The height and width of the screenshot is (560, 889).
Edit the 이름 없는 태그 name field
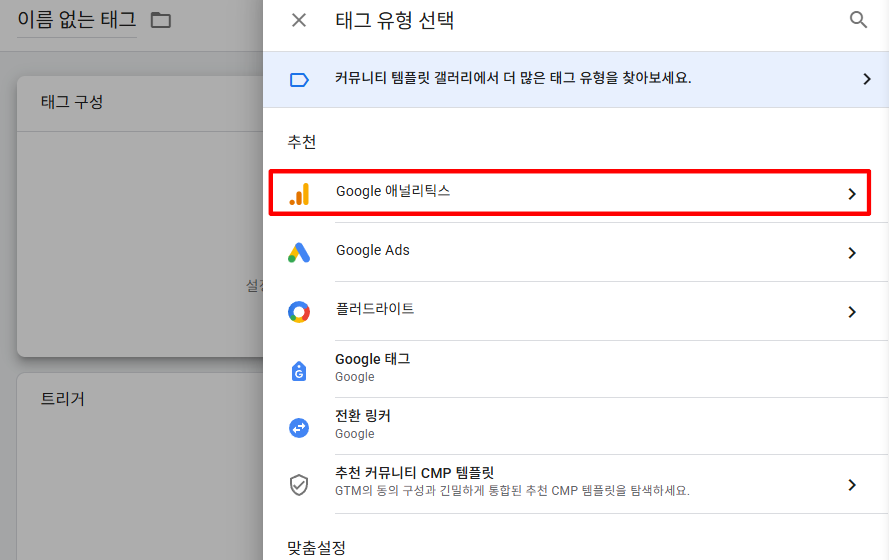click(x=77, y=20)
